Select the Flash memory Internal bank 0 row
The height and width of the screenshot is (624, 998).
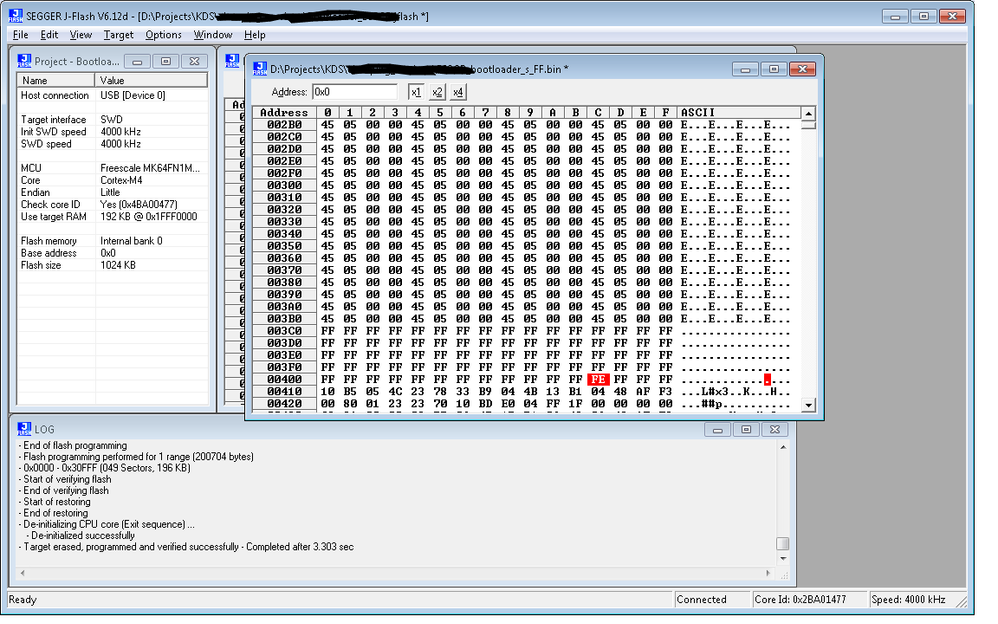click(x=113, y=241)
